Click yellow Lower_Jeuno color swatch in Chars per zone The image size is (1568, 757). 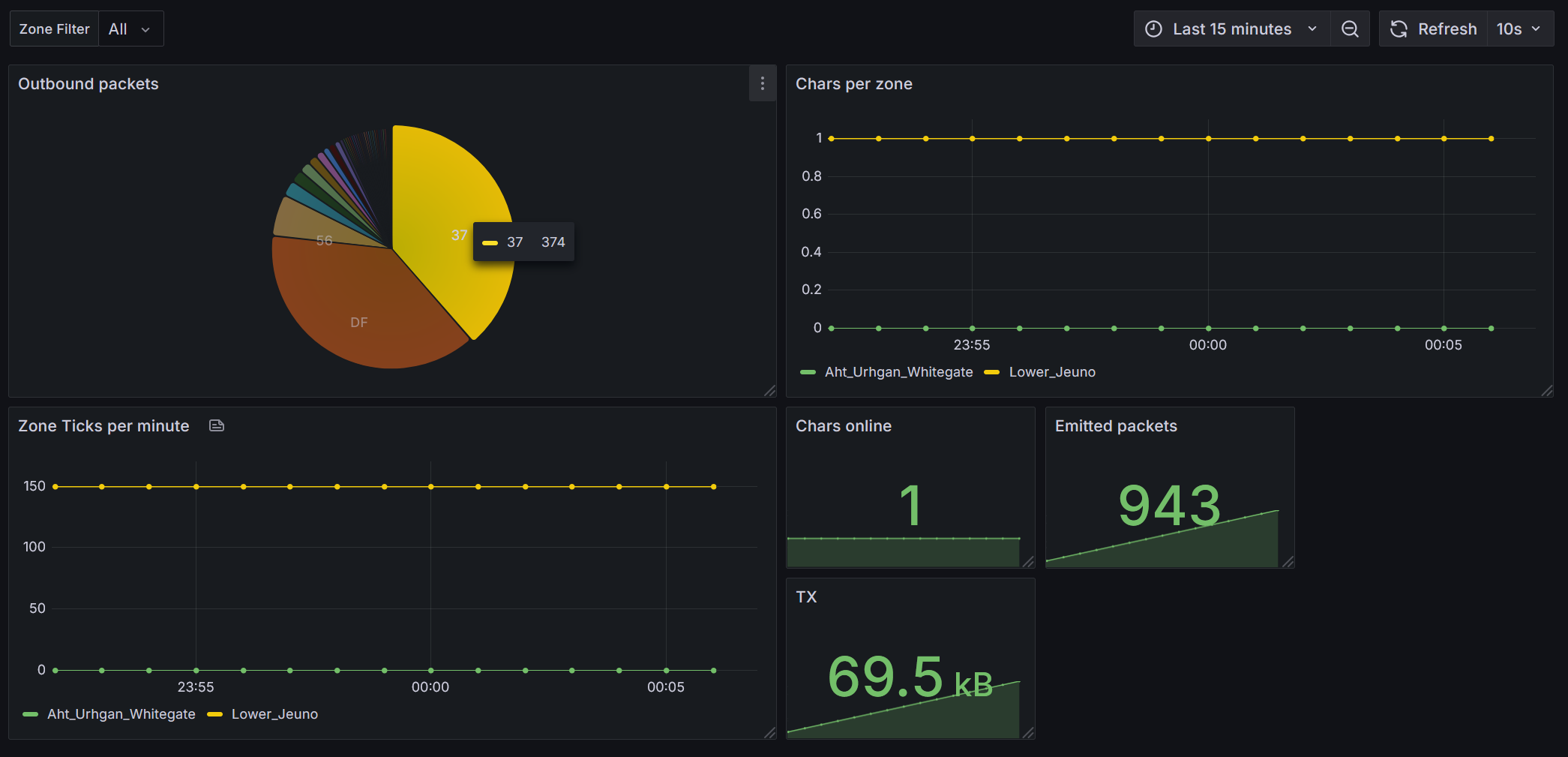(x=991, y=372)
